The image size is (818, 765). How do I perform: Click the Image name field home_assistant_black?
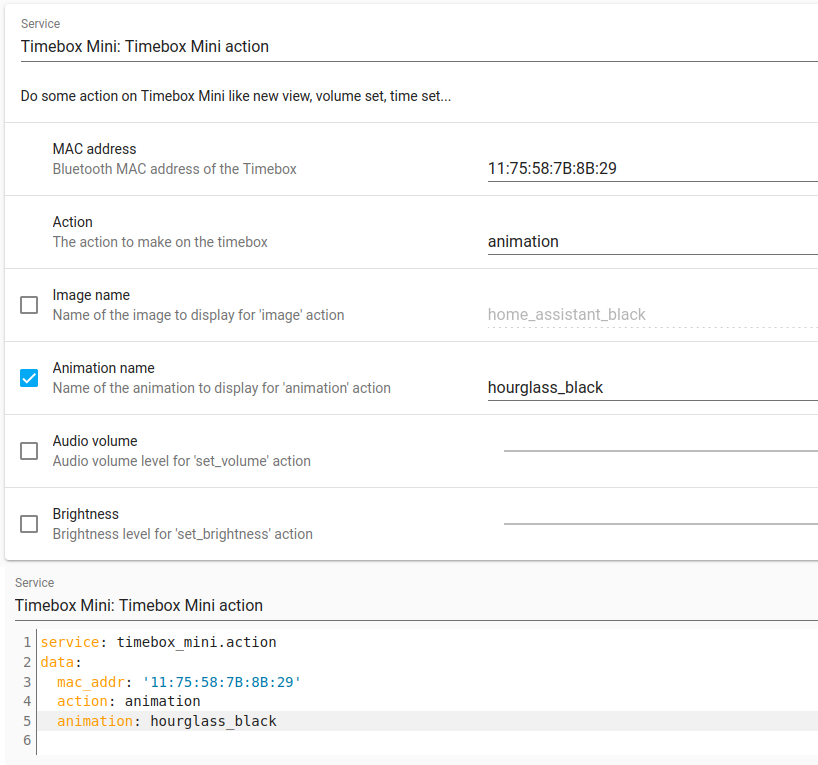point(653,315)
